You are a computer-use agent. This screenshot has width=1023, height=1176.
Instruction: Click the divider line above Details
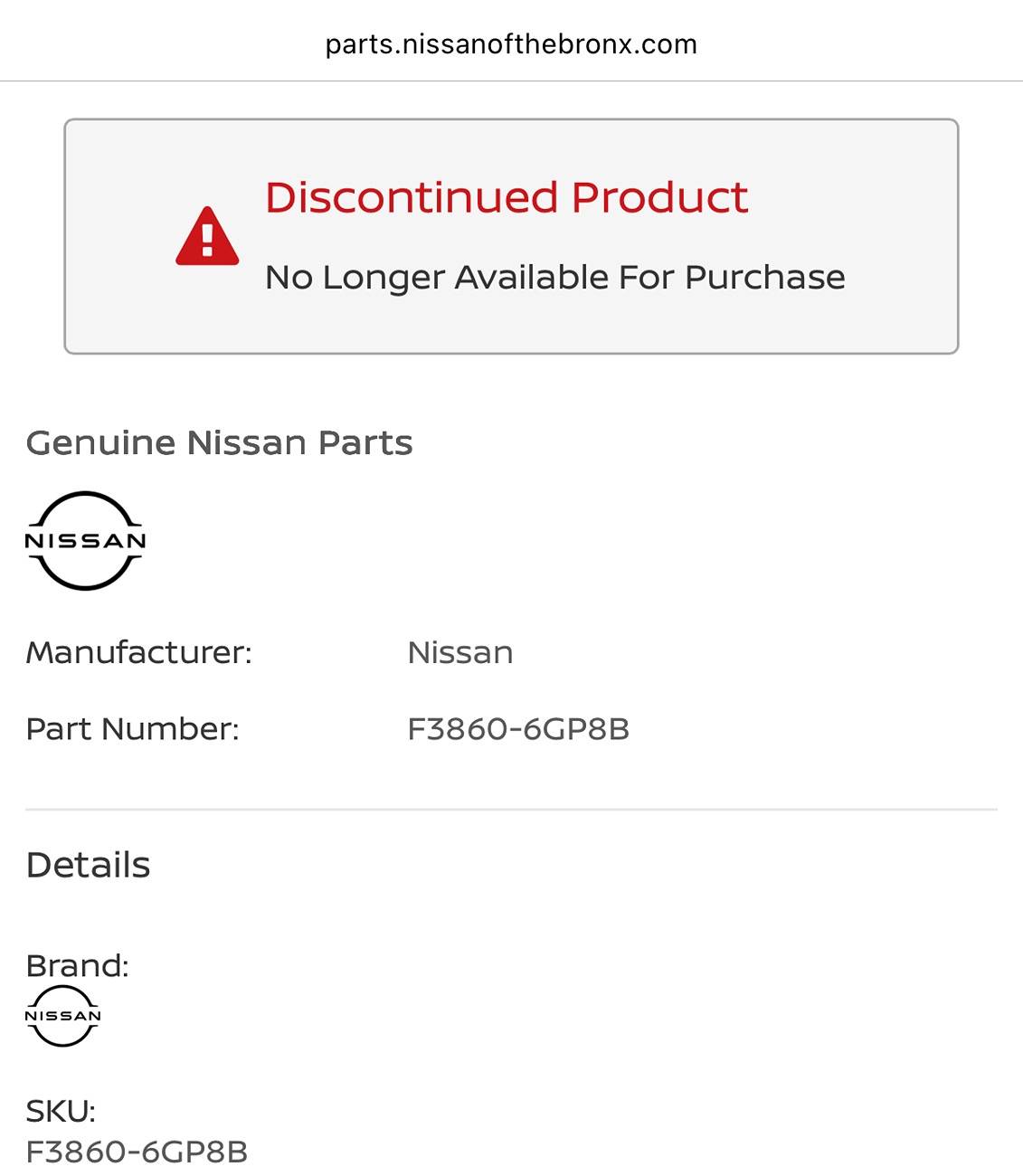pyautogui.click(x=511, y=809)
